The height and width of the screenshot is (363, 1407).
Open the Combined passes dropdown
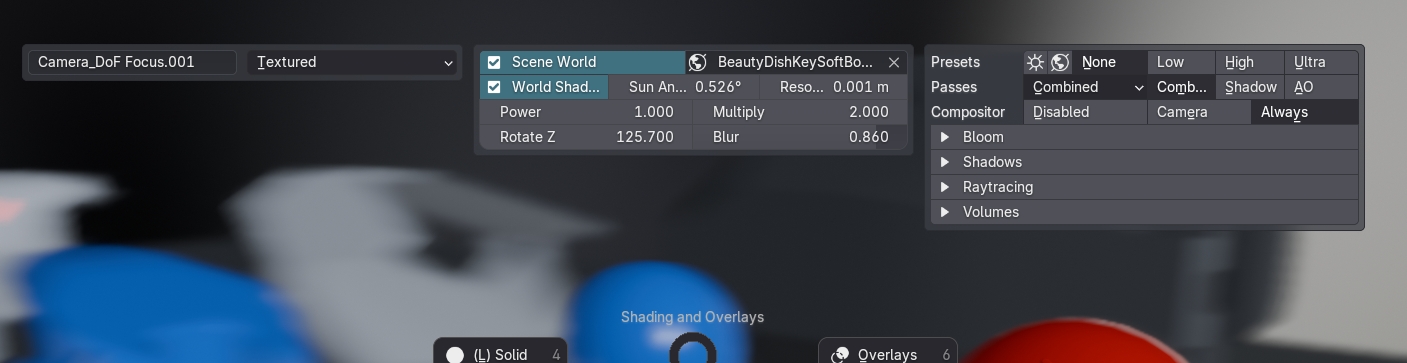point(1086,87)
